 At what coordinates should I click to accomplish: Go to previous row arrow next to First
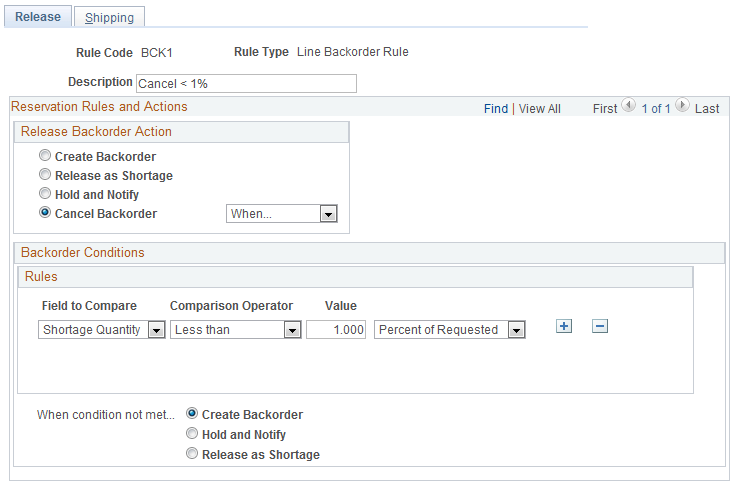[x=629, y=105]
